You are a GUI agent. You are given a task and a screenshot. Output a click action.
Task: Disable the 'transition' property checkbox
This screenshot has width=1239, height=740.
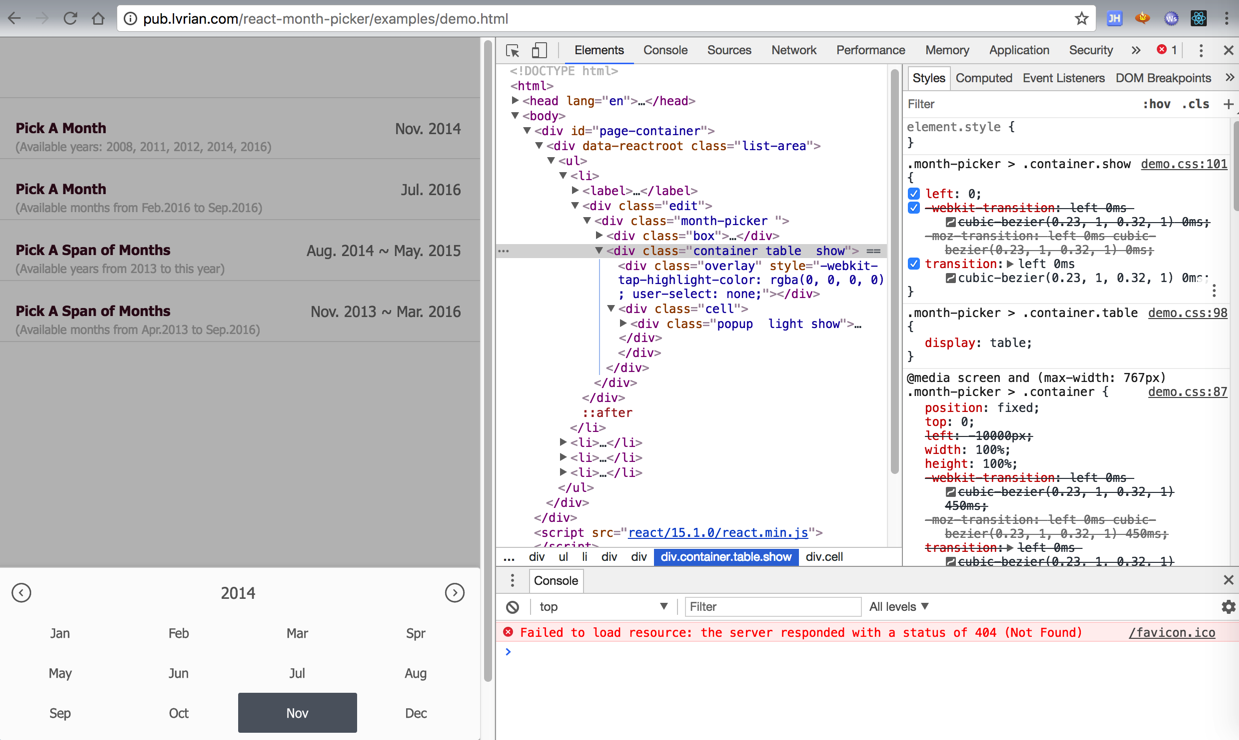point(914,264)
